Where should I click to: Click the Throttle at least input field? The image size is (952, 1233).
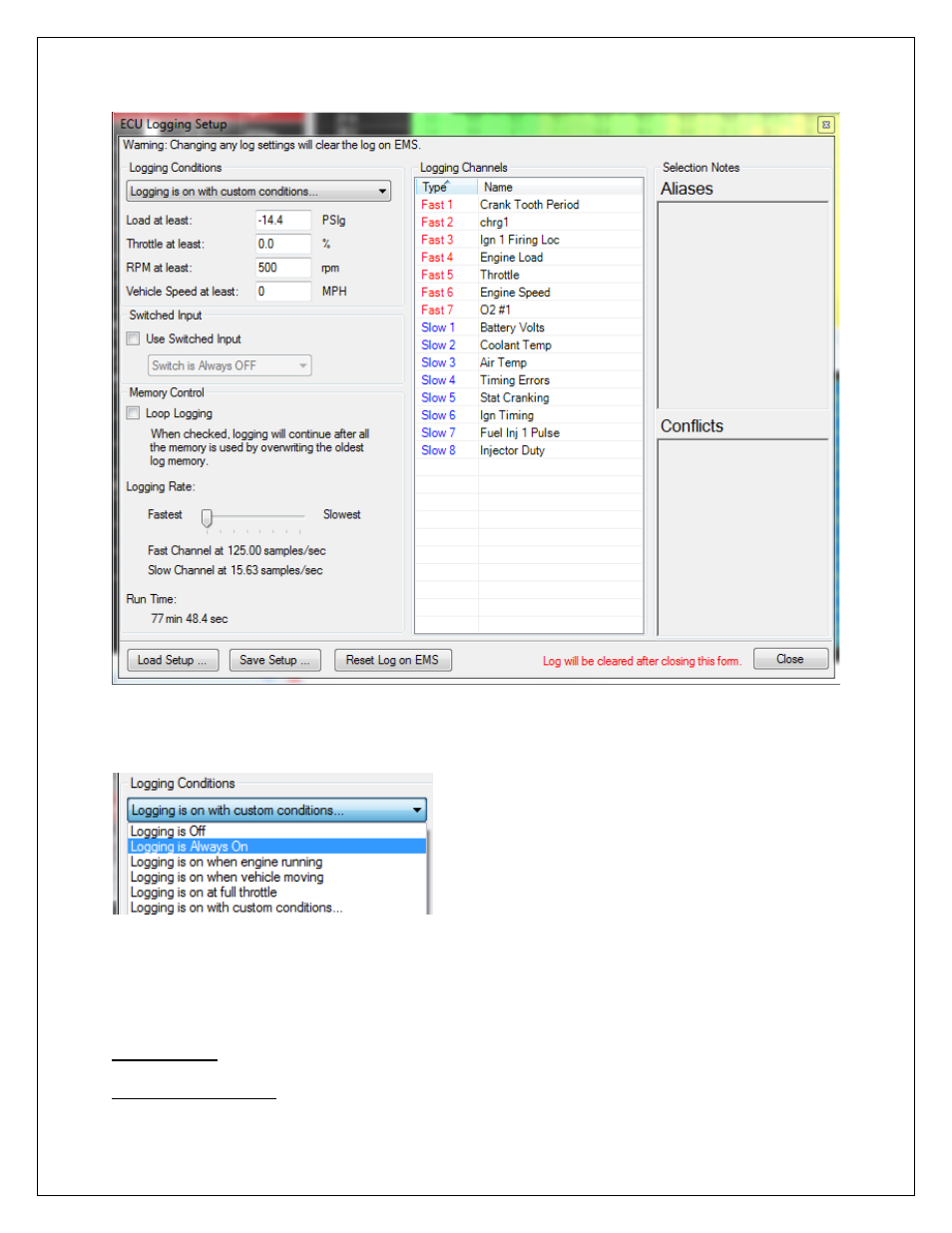283,244
